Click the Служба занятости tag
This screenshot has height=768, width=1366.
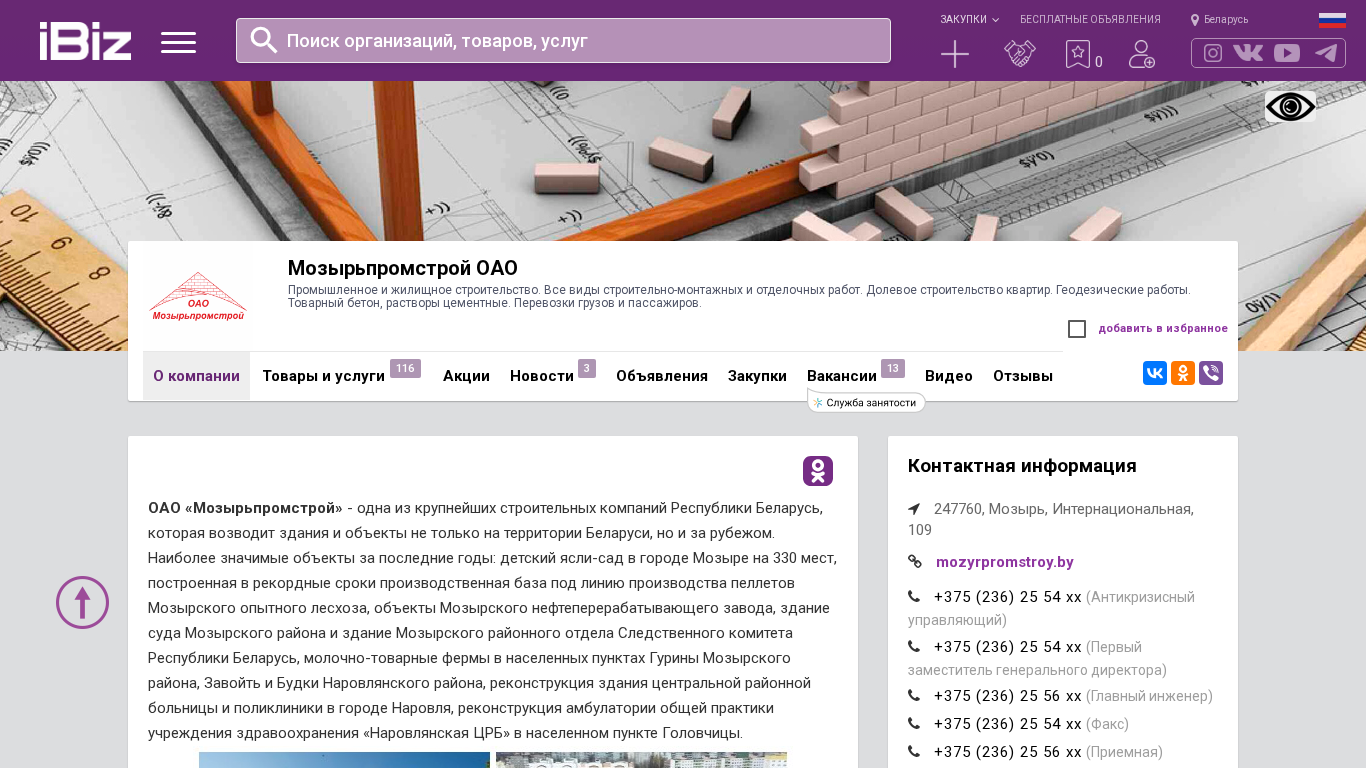866,403
